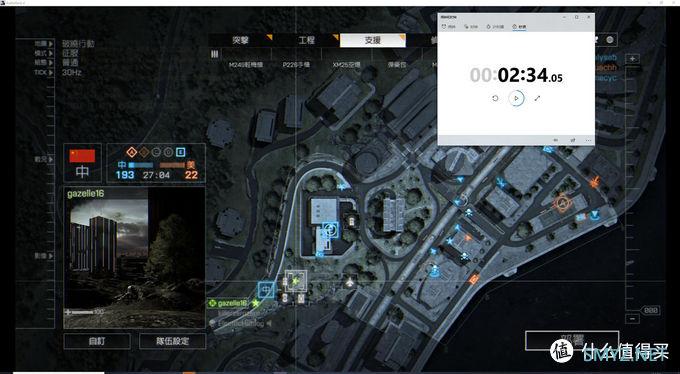Viewport: 680px width, 374px height.
Task: Click the 27:04 round timer
Action: click(x=156, y=175)
